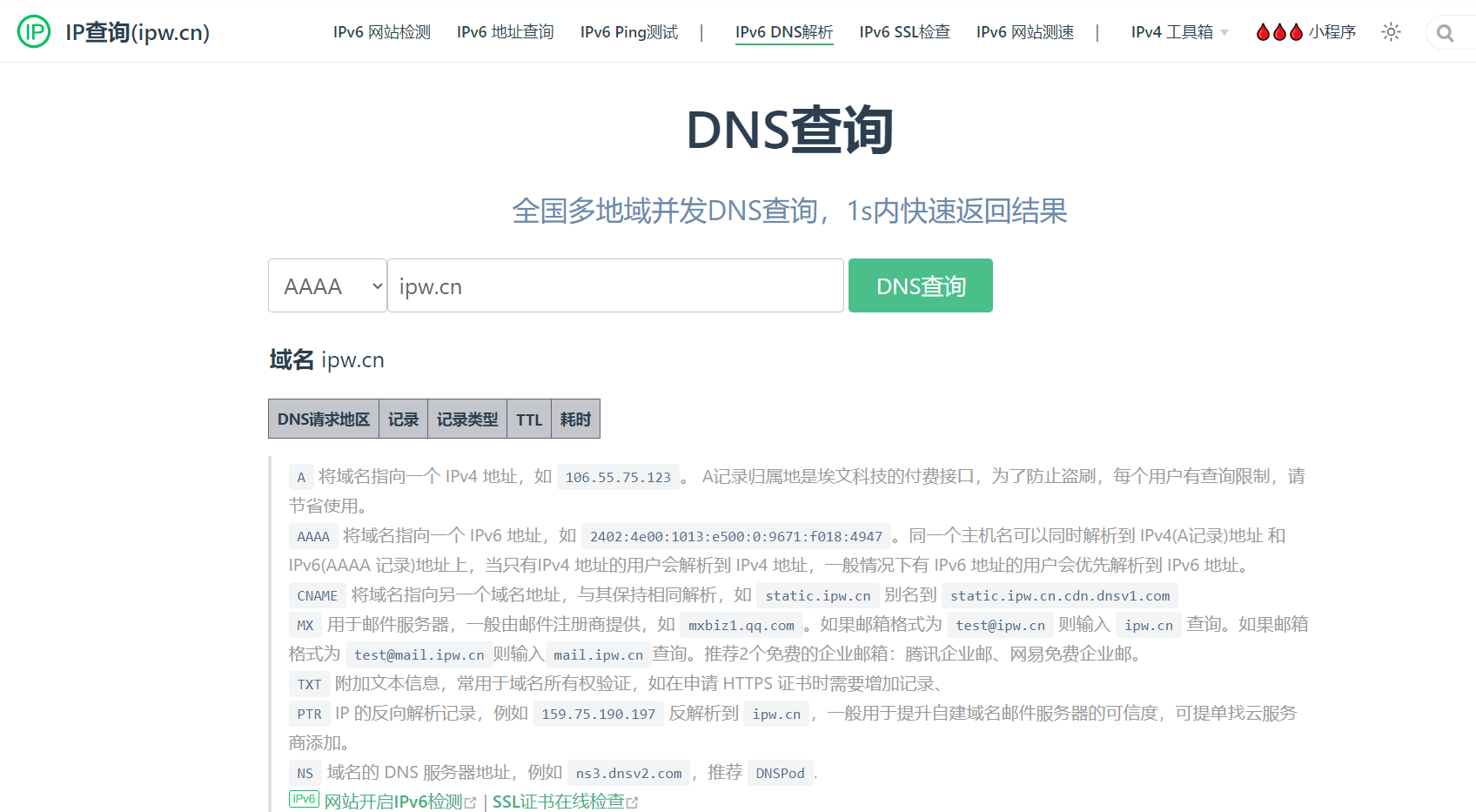Click the green DNS查询 button

[x=920, y=285]
